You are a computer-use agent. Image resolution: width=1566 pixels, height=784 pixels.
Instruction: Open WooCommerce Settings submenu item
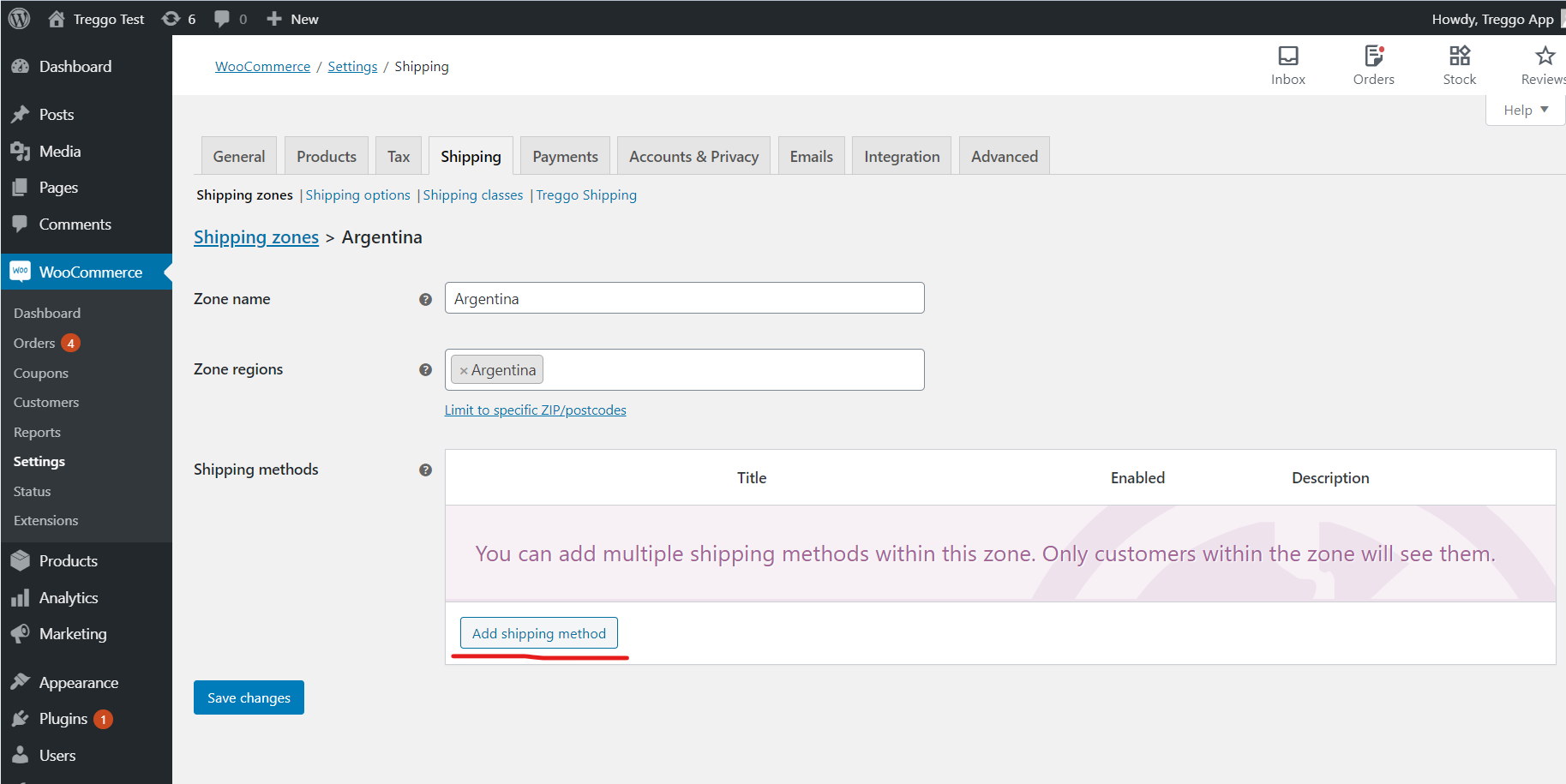click(39, 462)
